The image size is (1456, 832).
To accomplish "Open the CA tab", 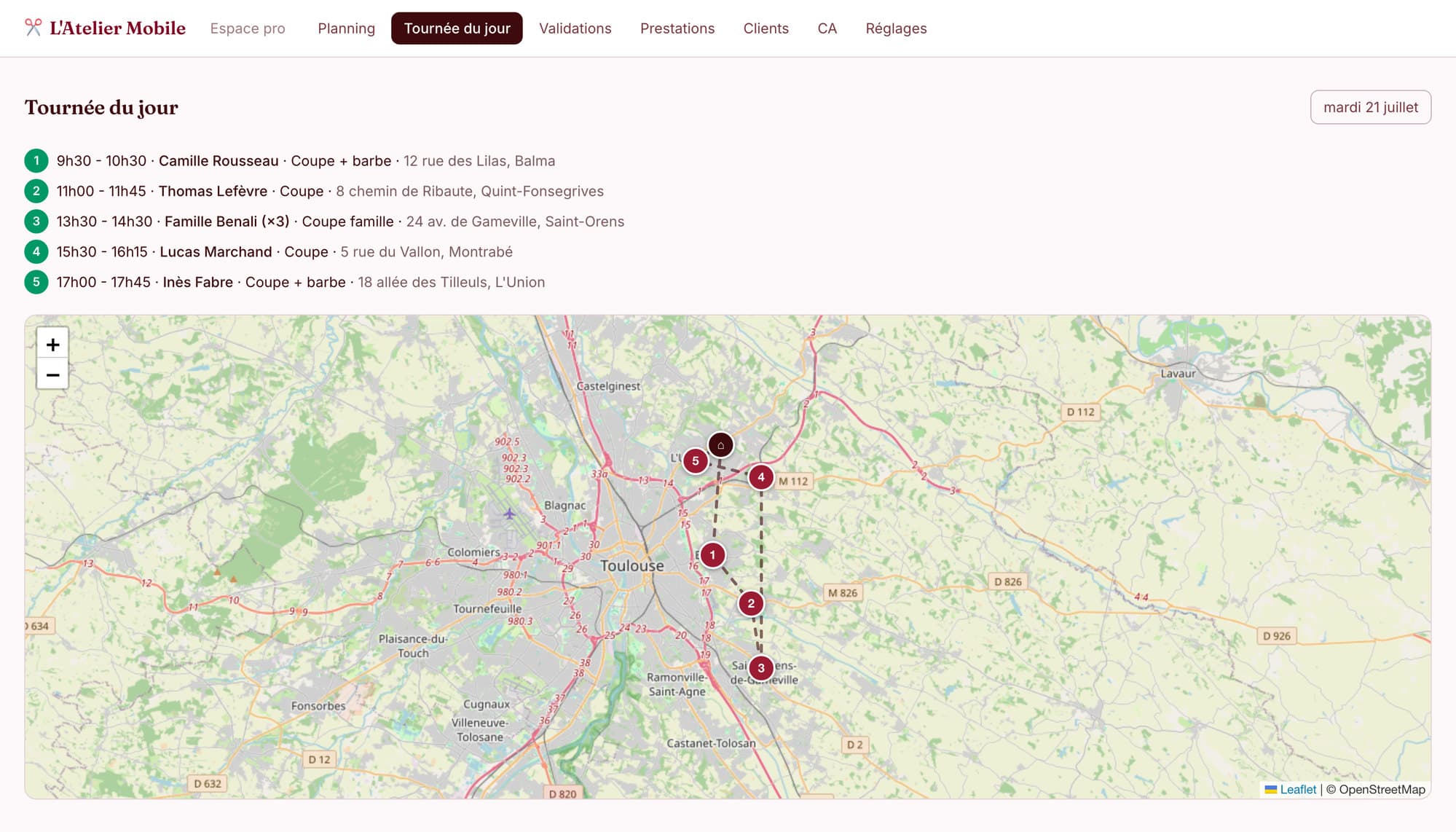I will [827, 28].
